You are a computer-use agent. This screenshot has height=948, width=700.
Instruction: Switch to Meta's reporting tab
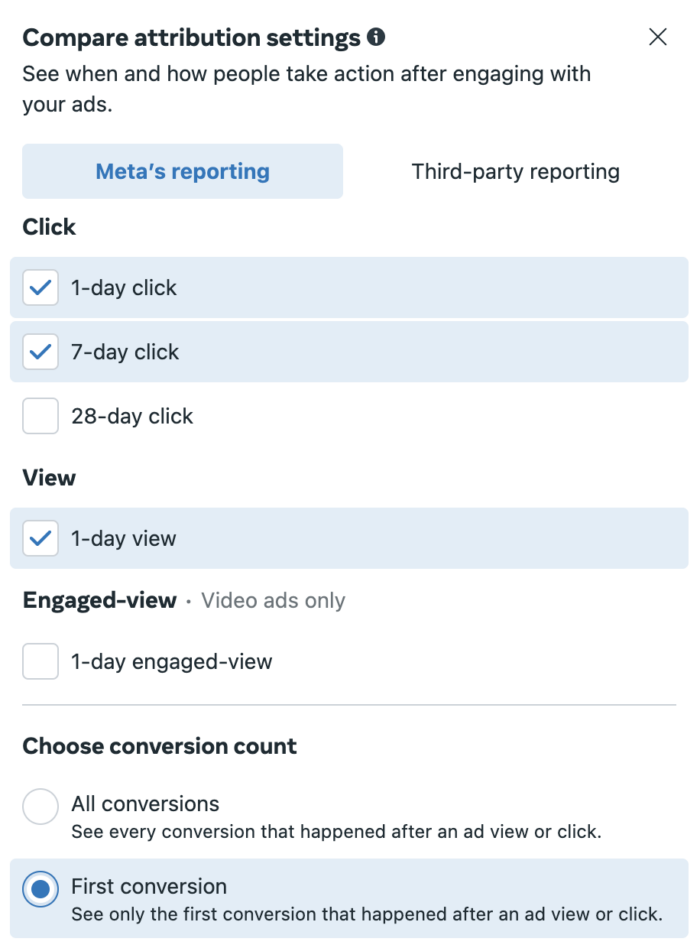click(182, 171)
